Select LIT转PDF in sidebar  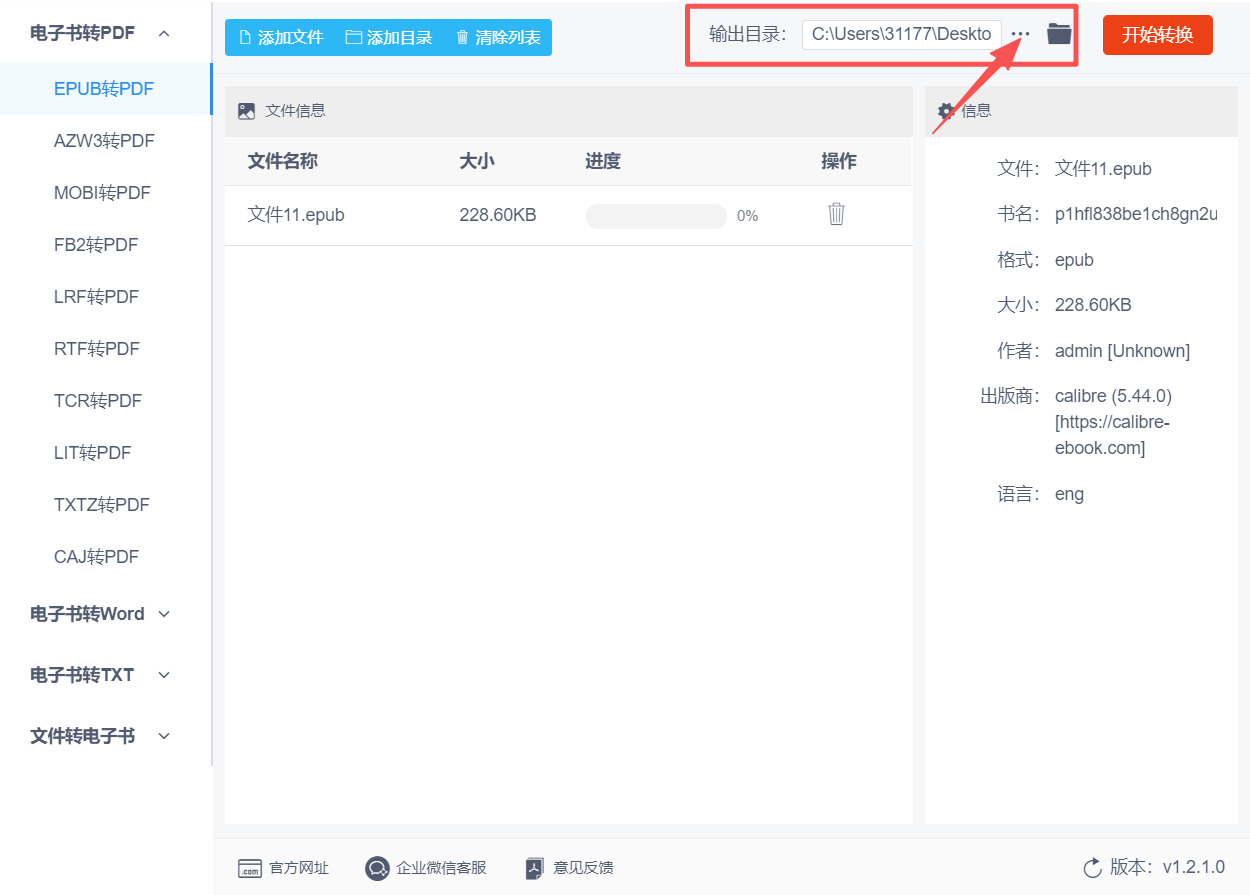click(92, 453)
